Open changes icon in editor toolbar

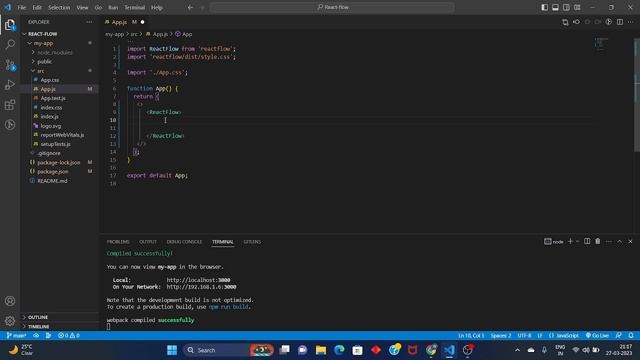(x=565, y=22)
